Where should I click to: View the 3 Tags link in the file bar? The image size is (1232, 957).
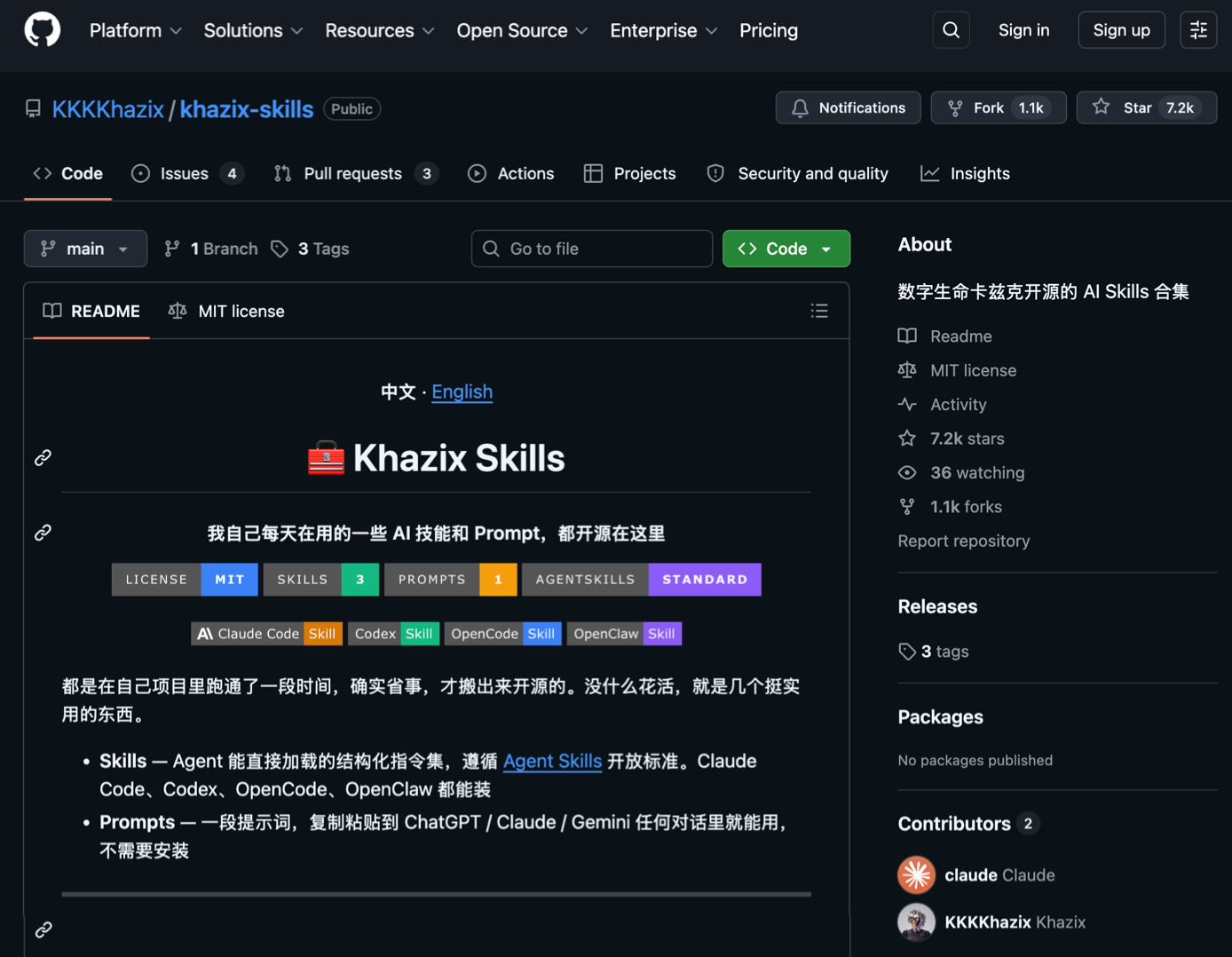coord(311,249)
